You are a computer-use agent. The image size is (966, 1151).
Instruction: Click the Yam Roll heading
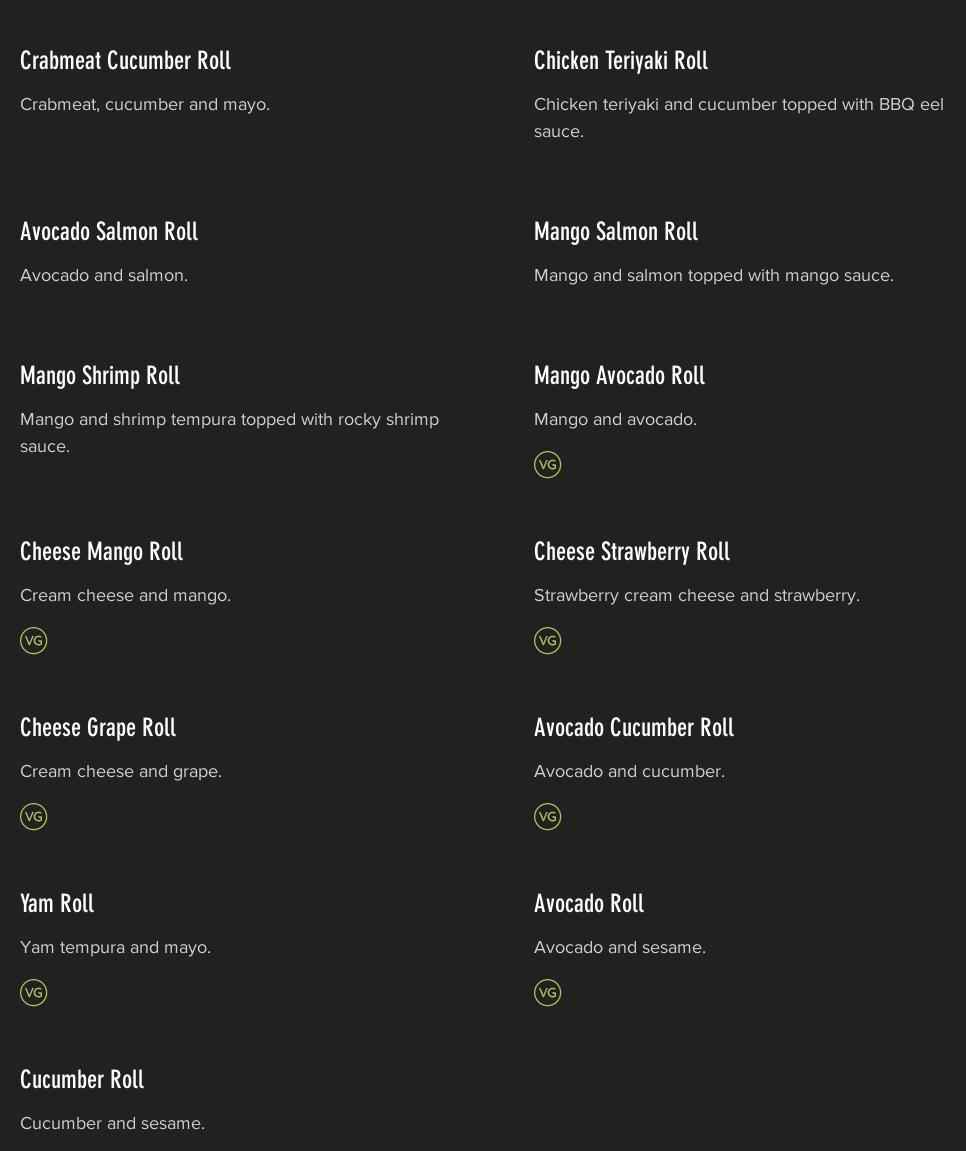pos(57,904)
